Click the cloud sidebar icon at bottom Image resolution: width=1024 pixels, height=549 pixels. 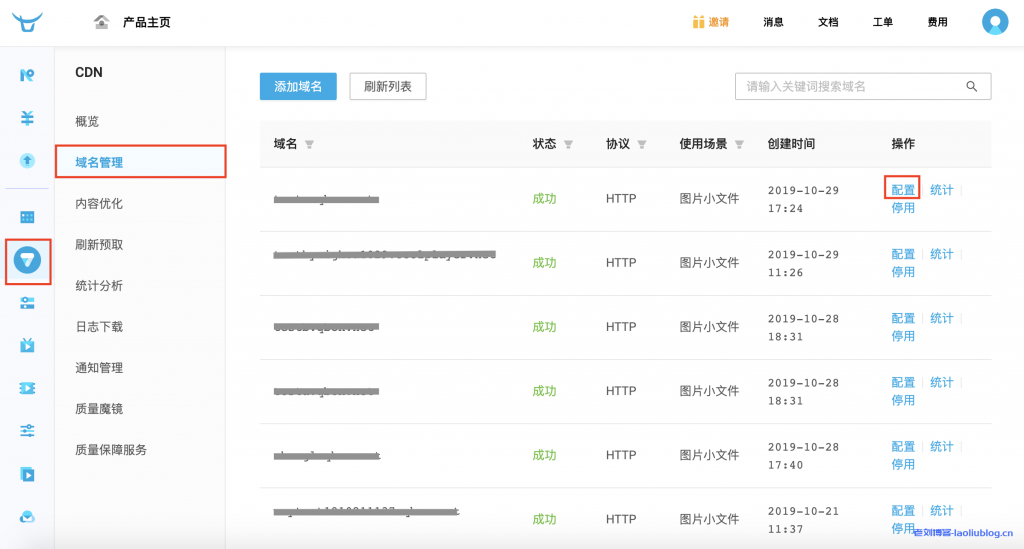point(27,517)
